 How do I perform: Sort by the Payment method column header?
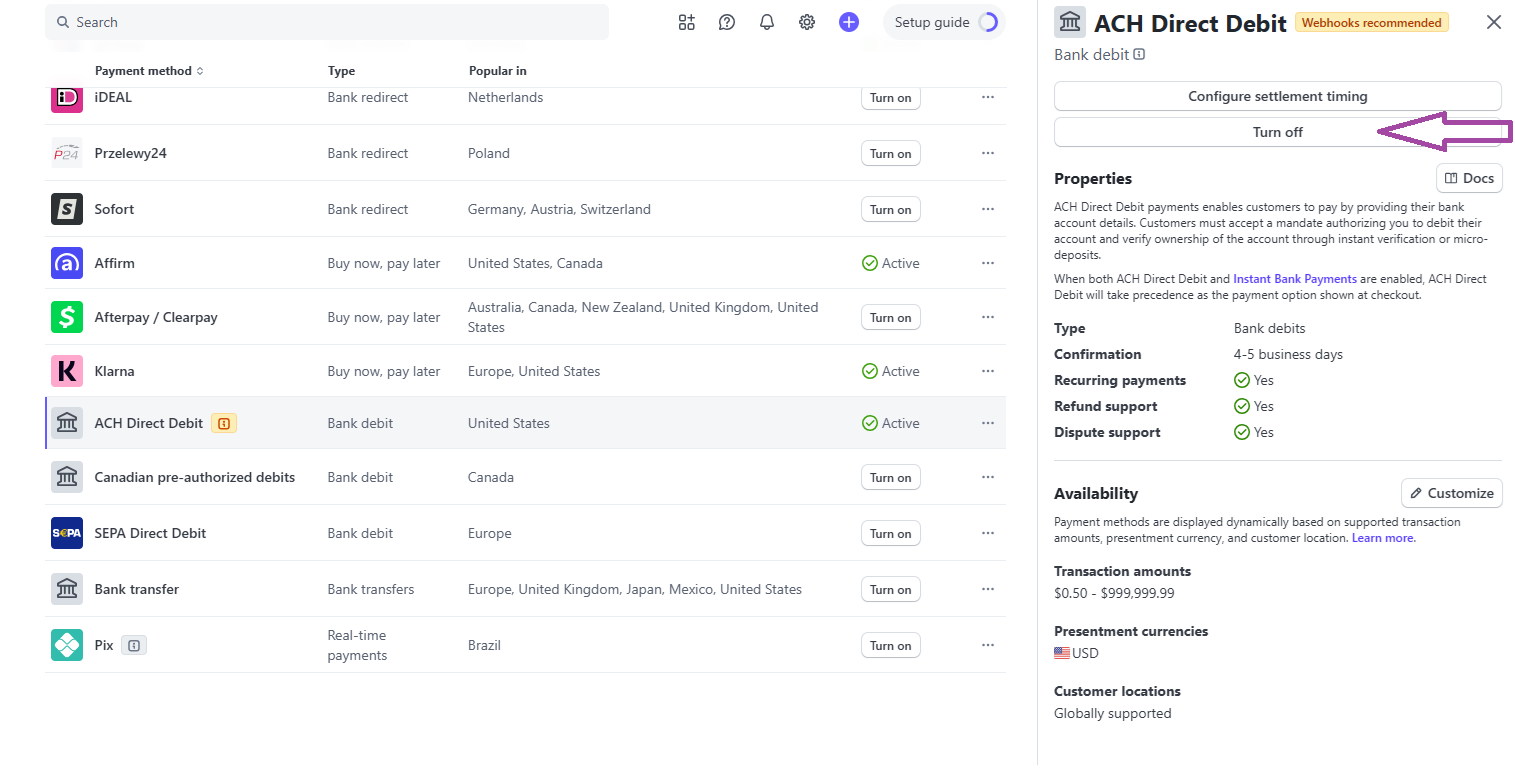tap(149, 71)
